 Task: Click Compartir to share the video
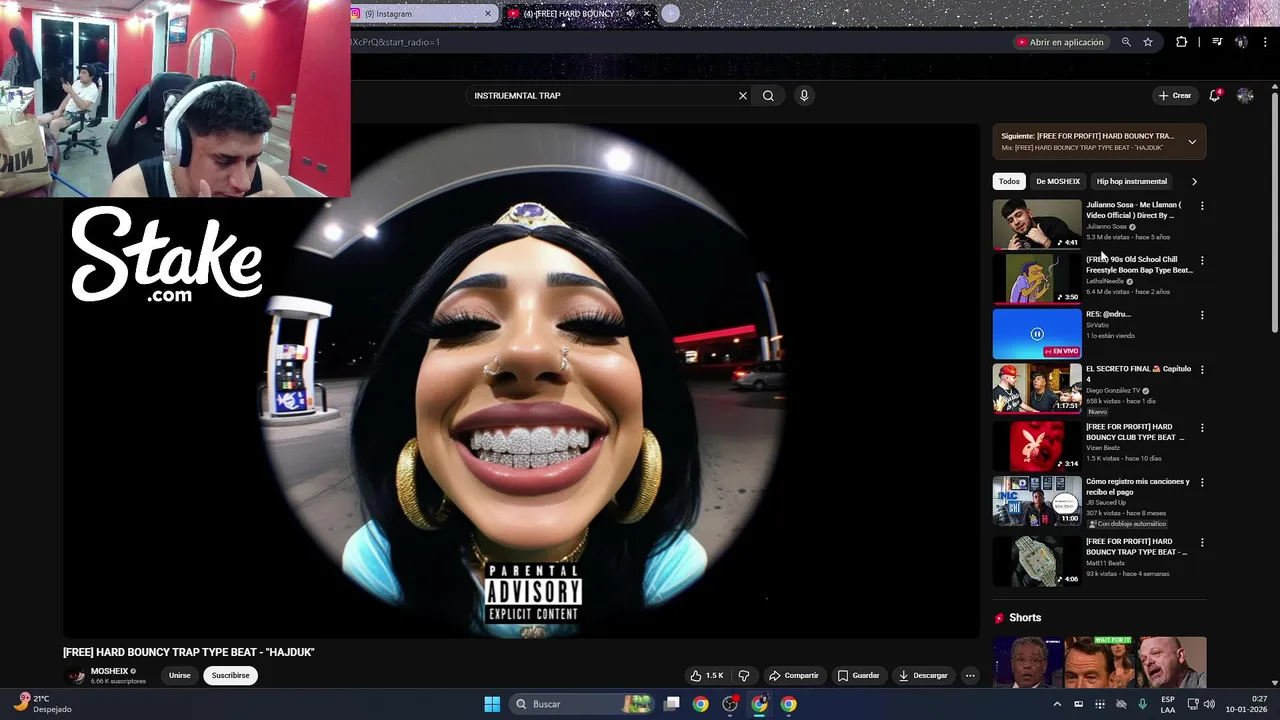tap(794, 676)
